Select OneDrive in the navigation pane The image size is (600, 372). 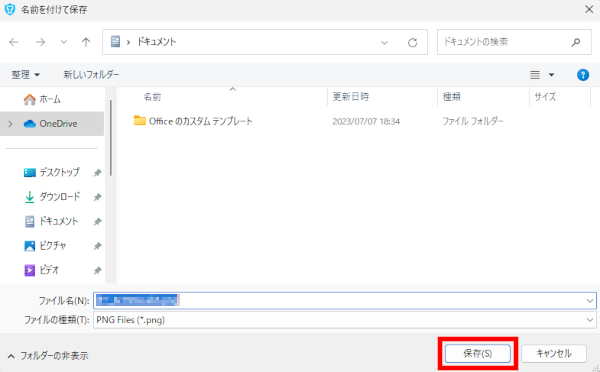[x=51, y=124]
